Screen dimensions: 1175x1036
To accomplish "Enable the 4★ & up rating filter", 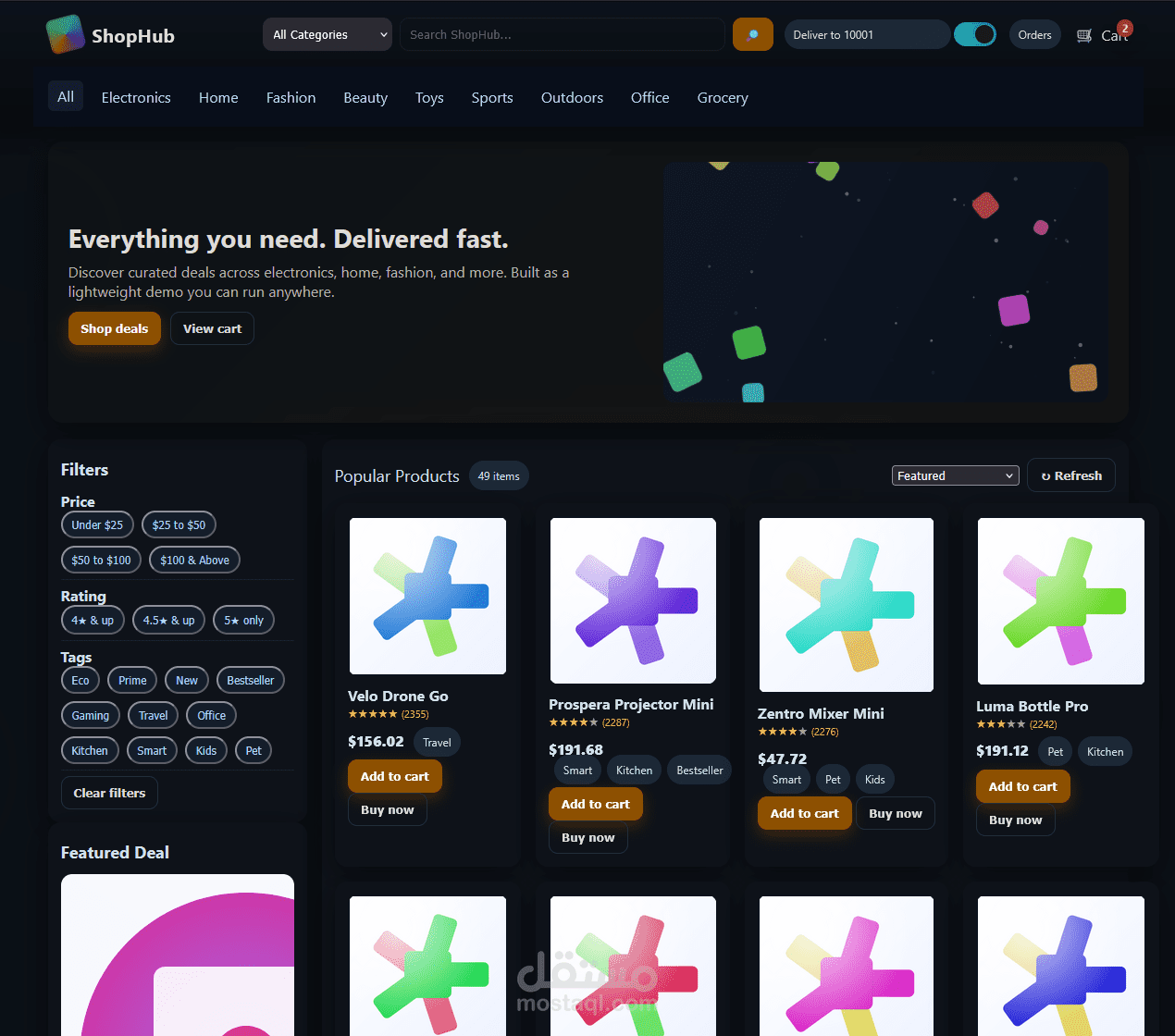I will (93, 620).
